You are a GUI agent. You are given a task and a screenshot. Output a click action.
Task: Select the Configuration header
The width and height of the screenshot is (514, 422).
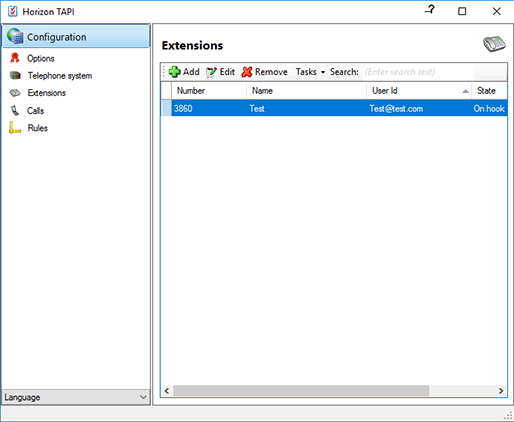point(76,36)
